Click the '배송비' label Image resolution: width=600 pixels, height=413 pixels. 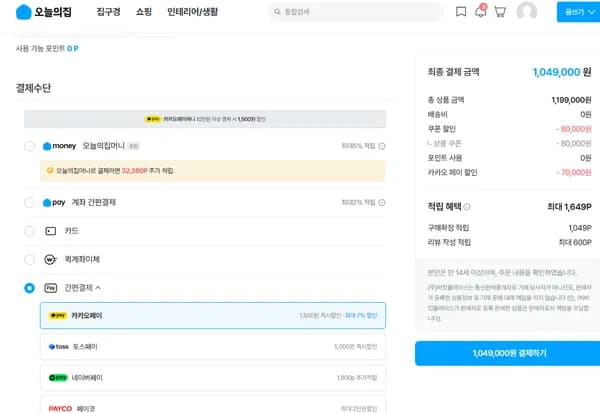click(x=437, y=114)
